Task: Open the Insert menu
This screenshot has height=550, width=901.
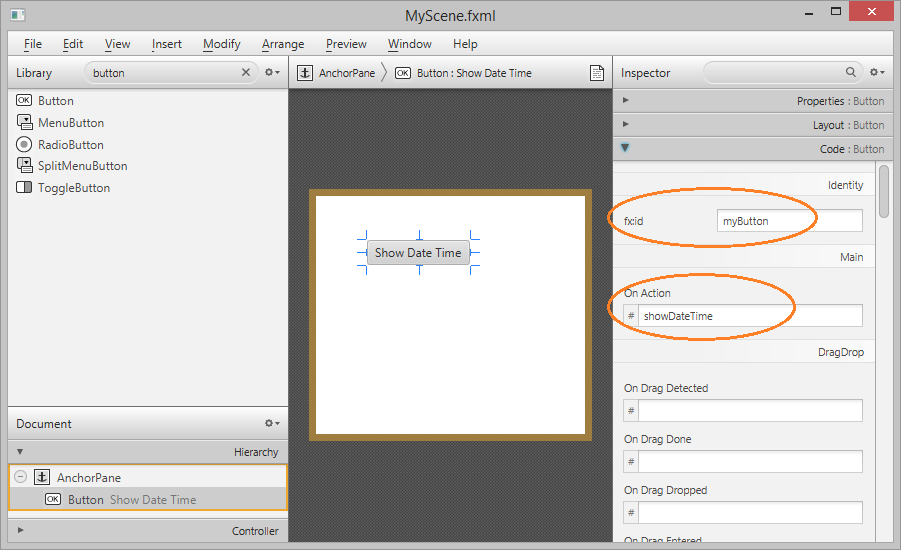Action: [167, 44]
